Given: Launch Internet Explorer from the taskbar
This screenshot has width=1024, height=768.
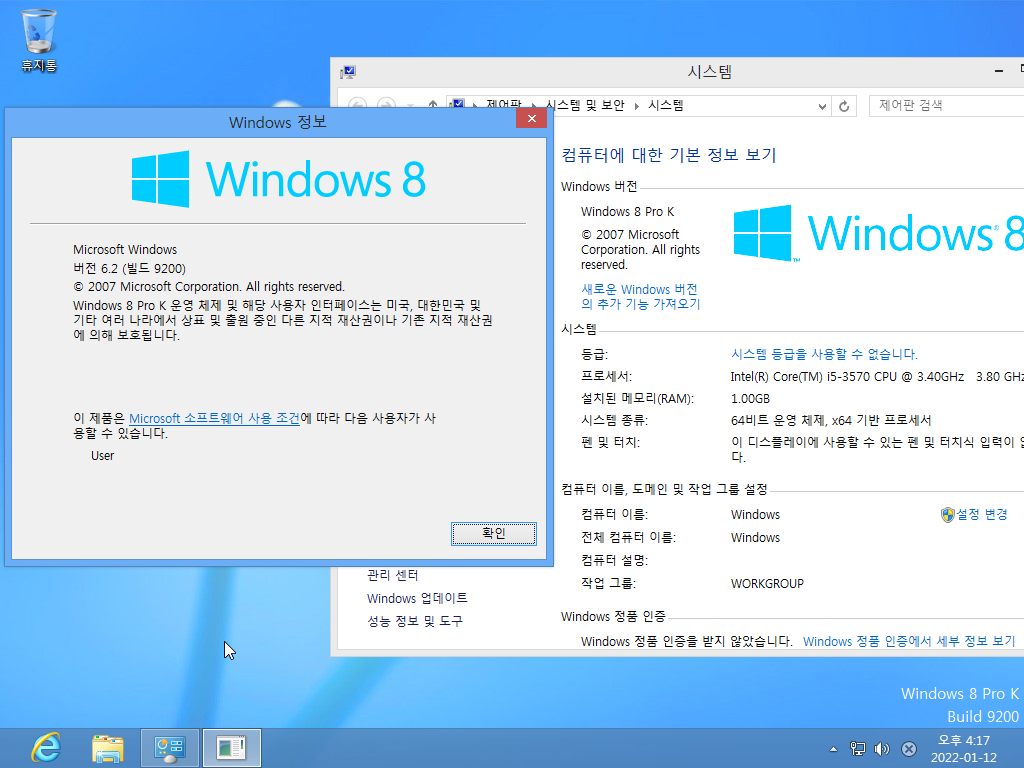Looking at the screenshot, I should click(46, 748).
